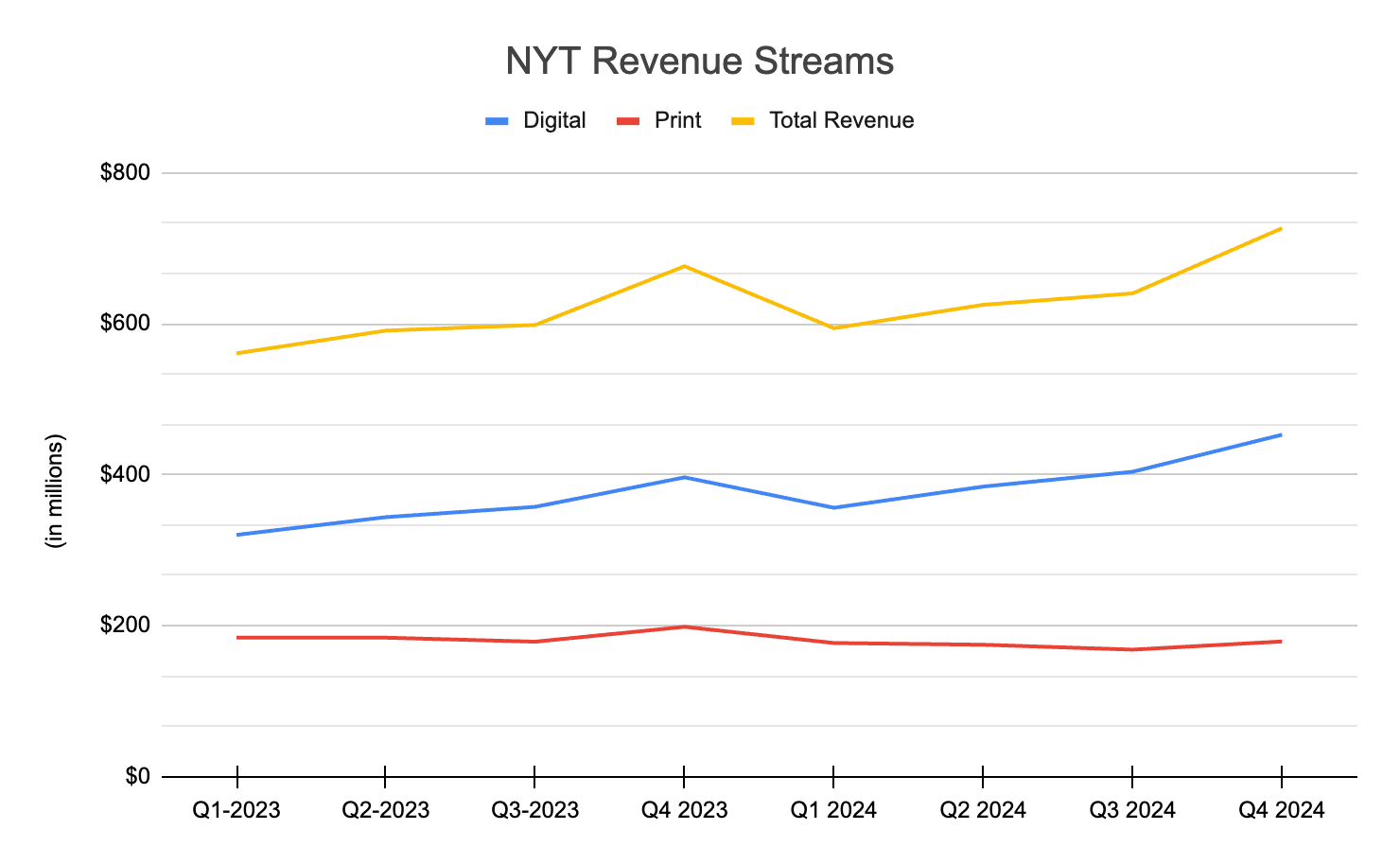Click Digital line point at Q4 2024
This screenshot has width=1400, height=865.
tap(1281, 434)
